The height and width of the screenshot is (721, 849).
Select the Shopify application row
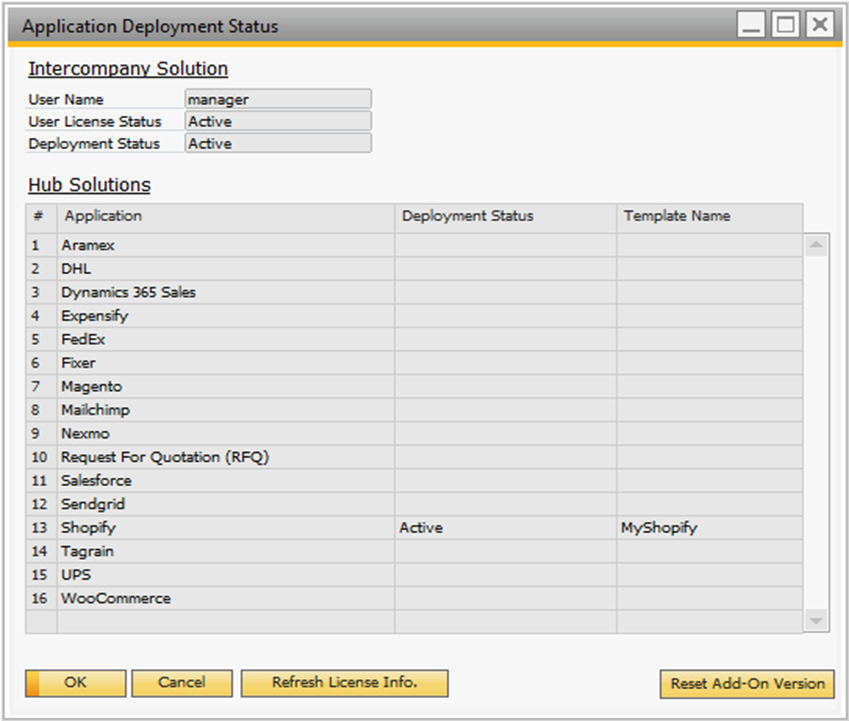[88, 528]
